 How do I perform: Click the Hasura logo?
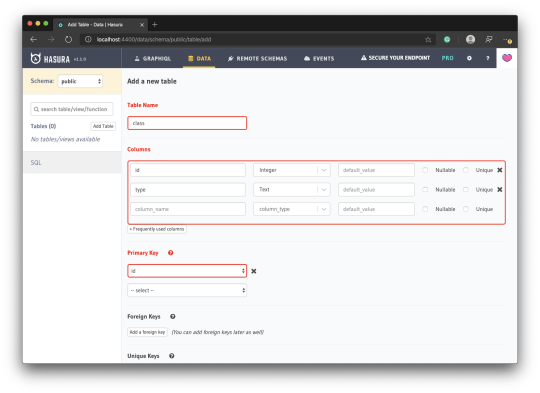tap(50, 59)
